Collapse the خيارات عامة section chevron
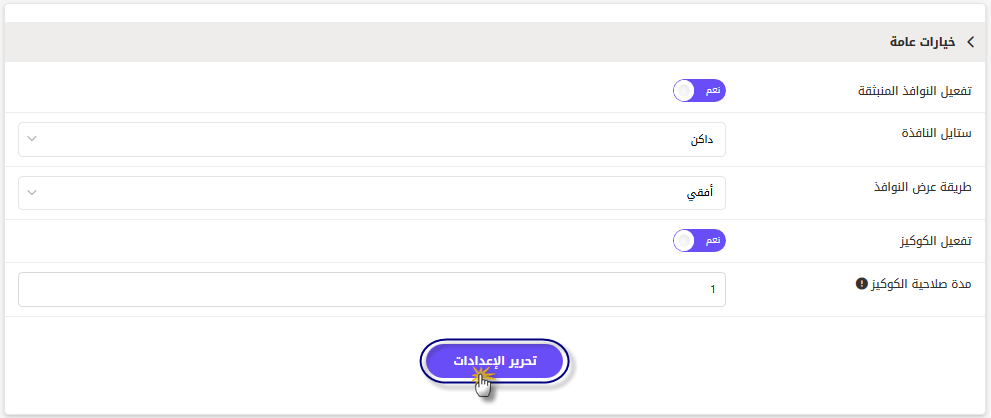991x418 pixels. pyautogui.click(x=970, y=42)
